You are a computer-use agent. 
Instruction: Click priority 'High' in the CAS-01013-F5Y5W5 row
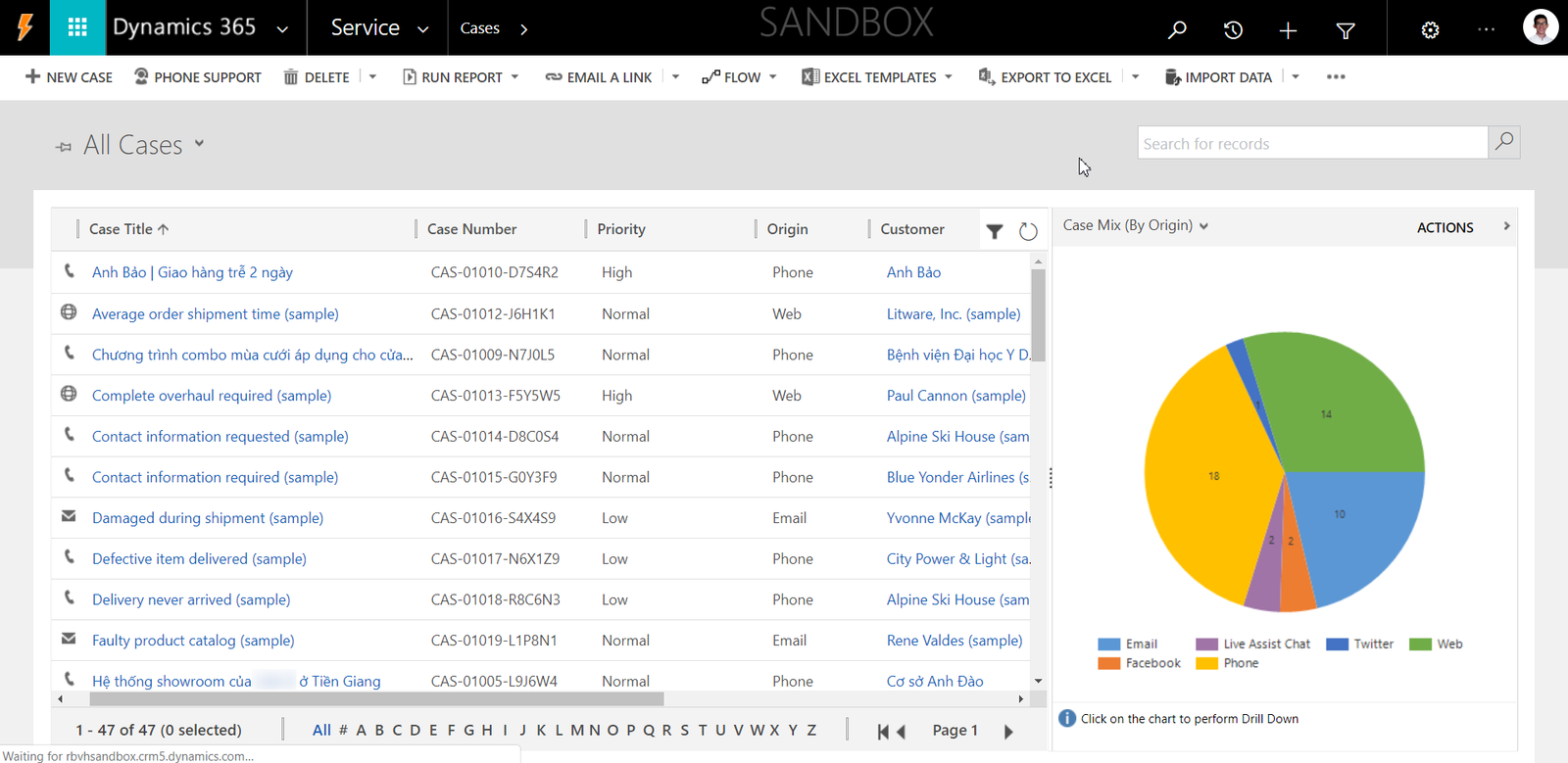coord(617,396)
